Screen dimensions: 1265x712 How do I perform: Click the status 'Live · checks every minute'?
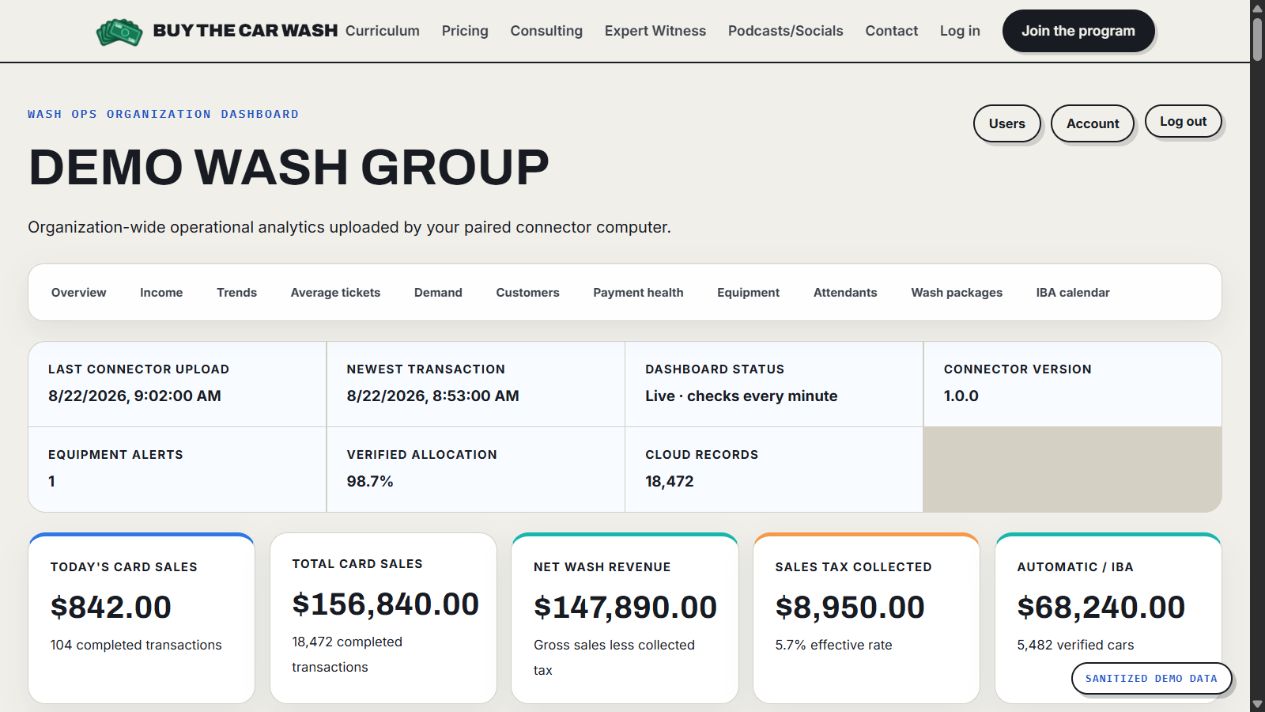[x=741, y=396]
